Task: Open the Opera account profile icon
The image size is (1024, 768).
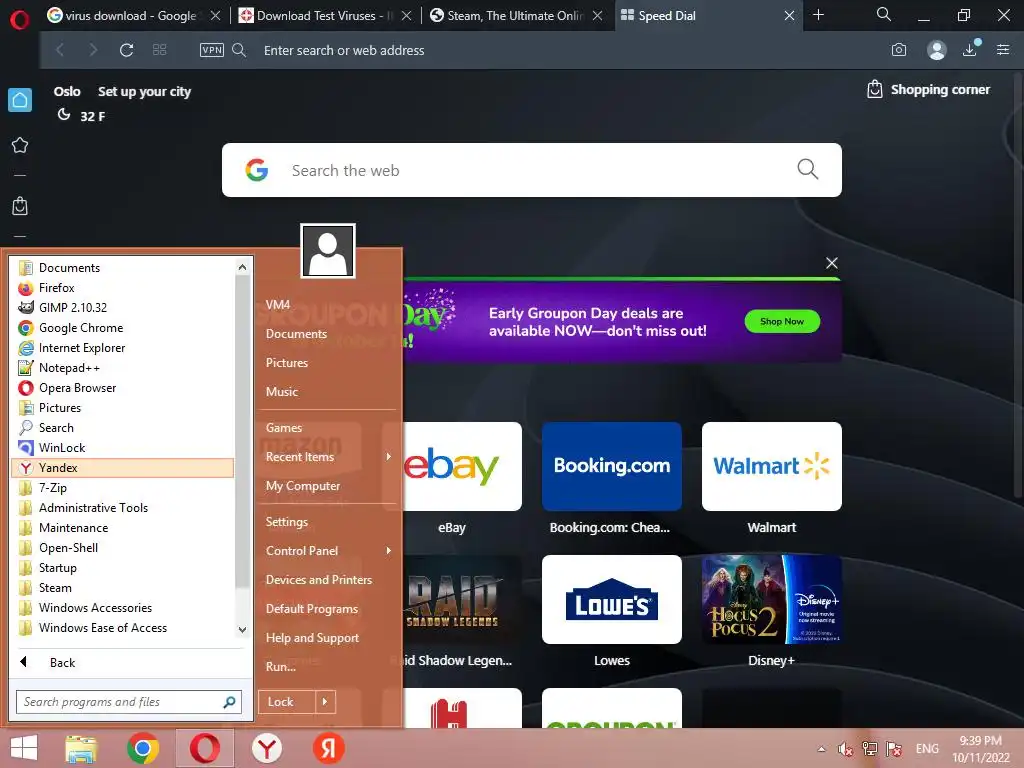Action: (936, 50)
